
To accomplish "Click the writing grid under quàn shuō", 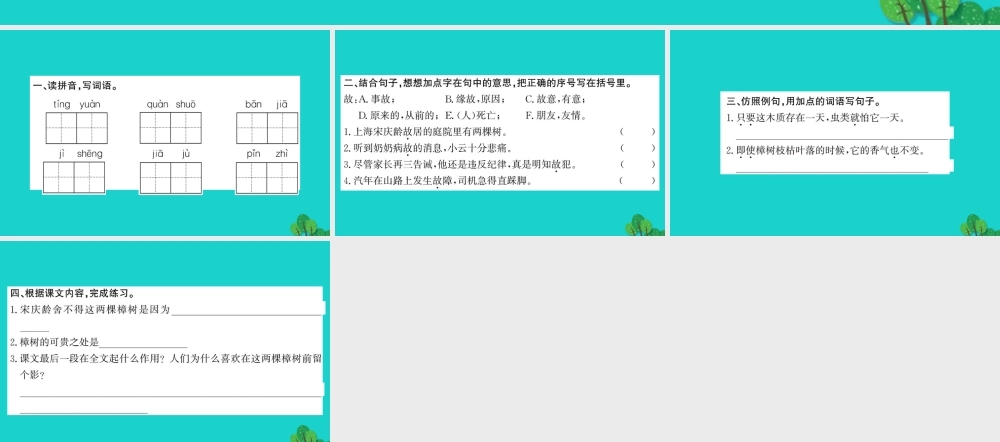I will (171, 128).
